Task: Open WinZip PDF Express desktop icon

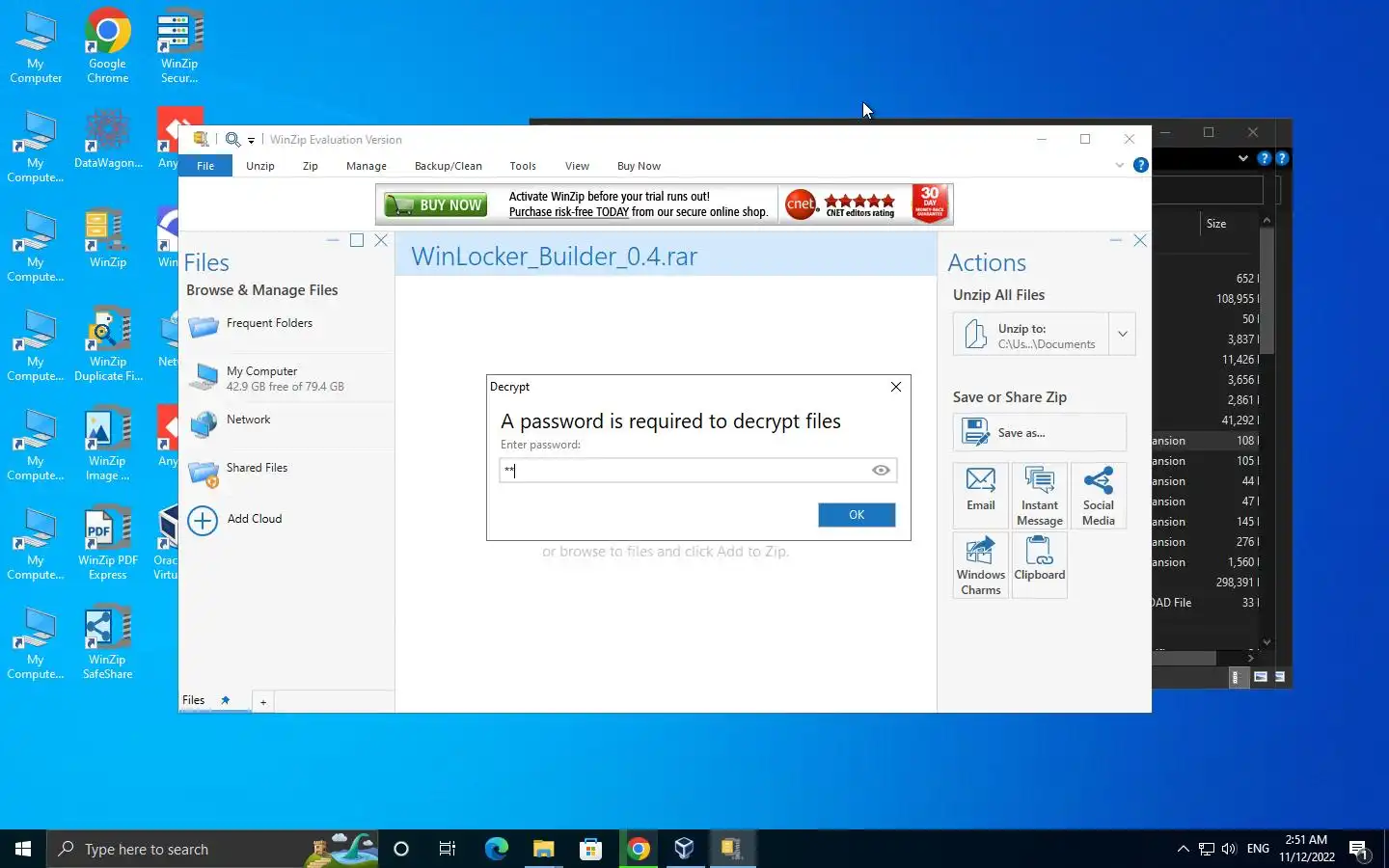Action: point(107,543)
